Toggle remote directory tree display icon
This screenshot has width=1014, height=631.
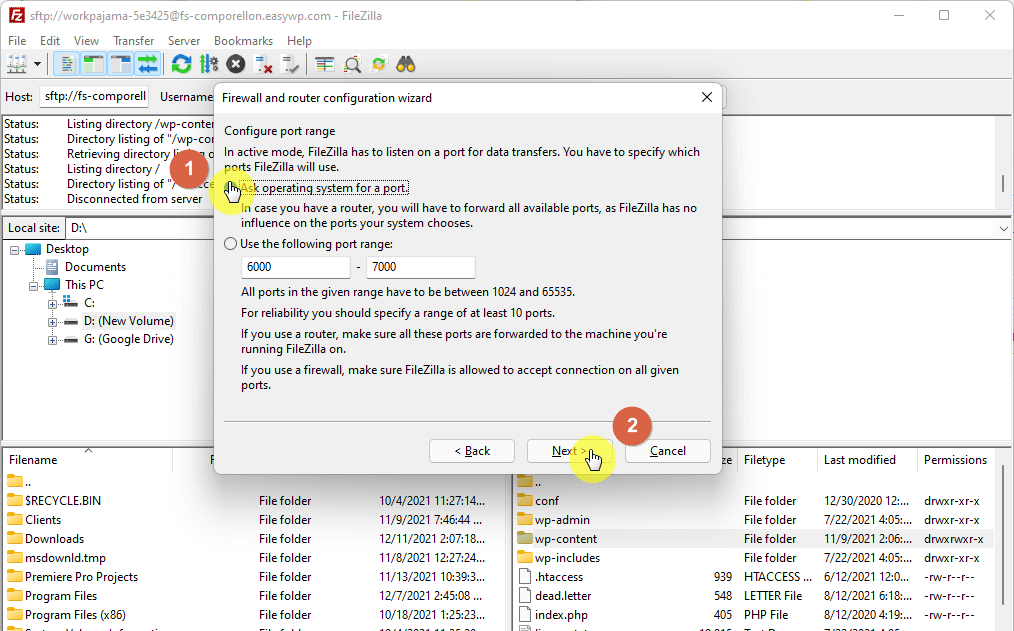click(121, 65)
